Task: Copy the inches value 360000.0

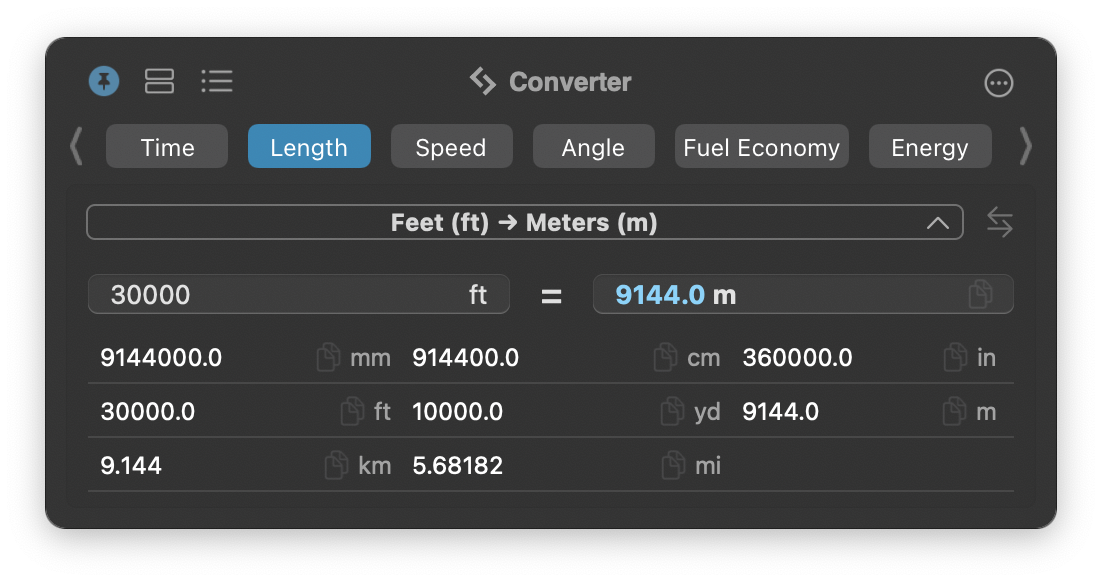Action: [955, 357]
